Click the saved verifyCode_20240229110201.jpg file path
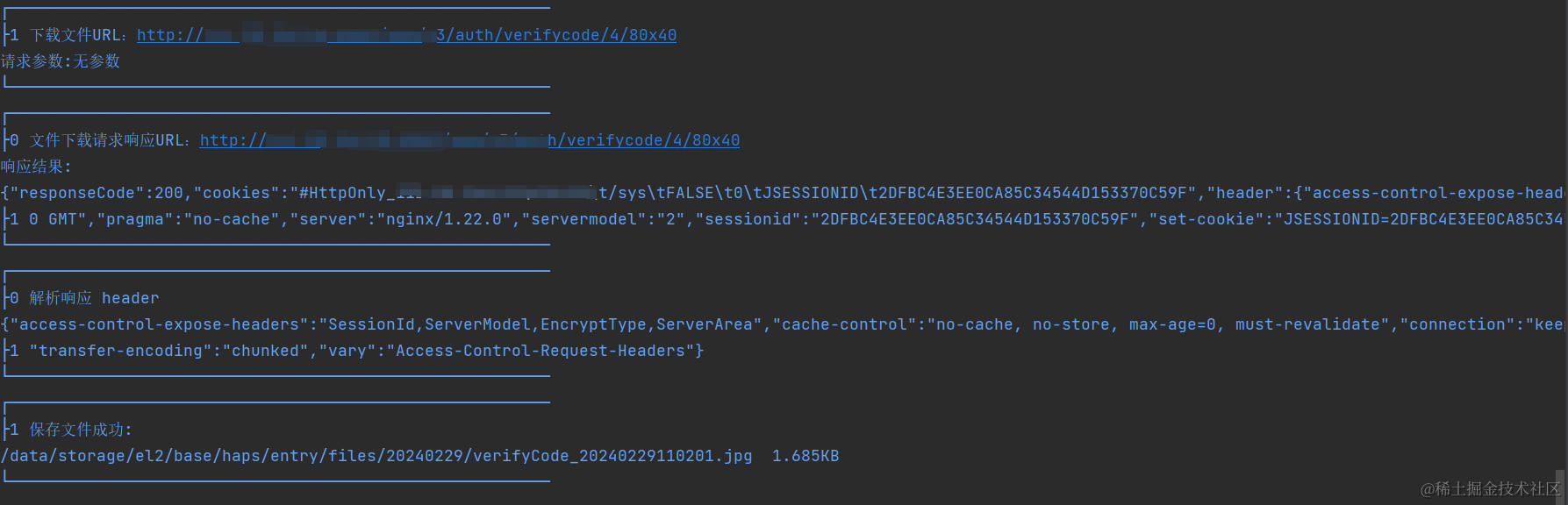The height and width of the screenshot is (505, 1568). pyautogui.click(x=376, y=456)
